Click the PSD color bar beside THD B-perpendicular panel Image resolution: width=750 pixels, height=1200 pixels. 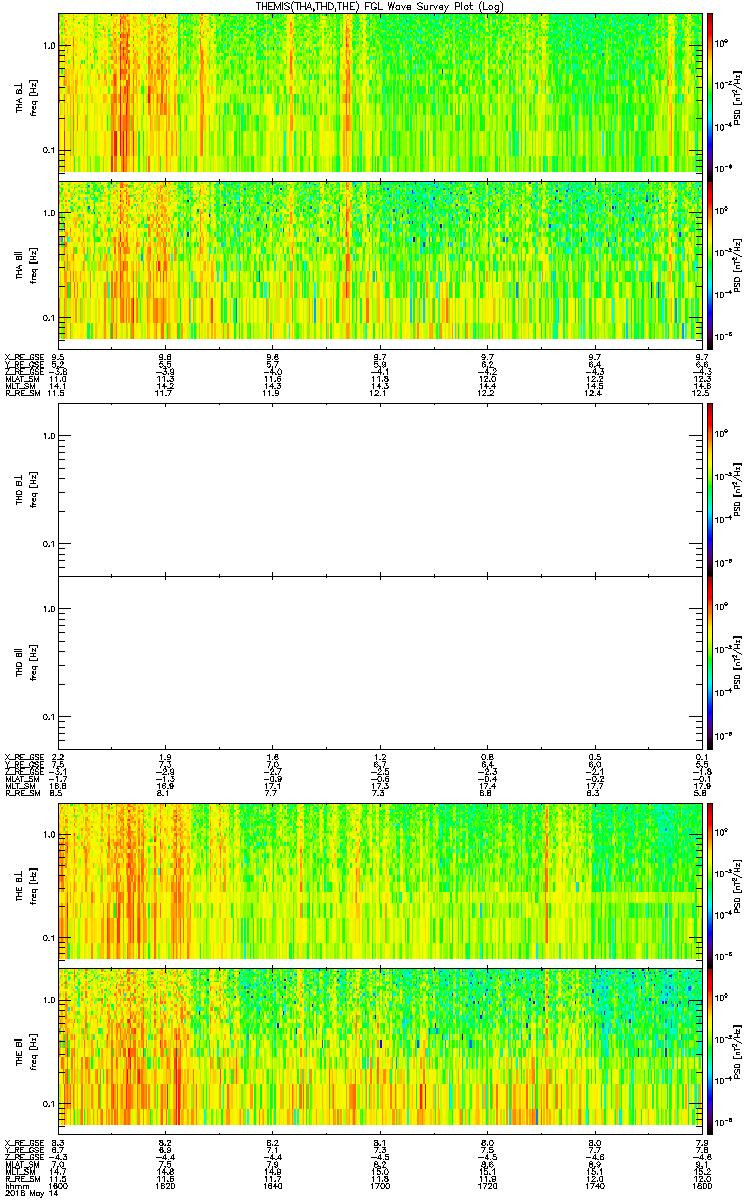point(710,489)
